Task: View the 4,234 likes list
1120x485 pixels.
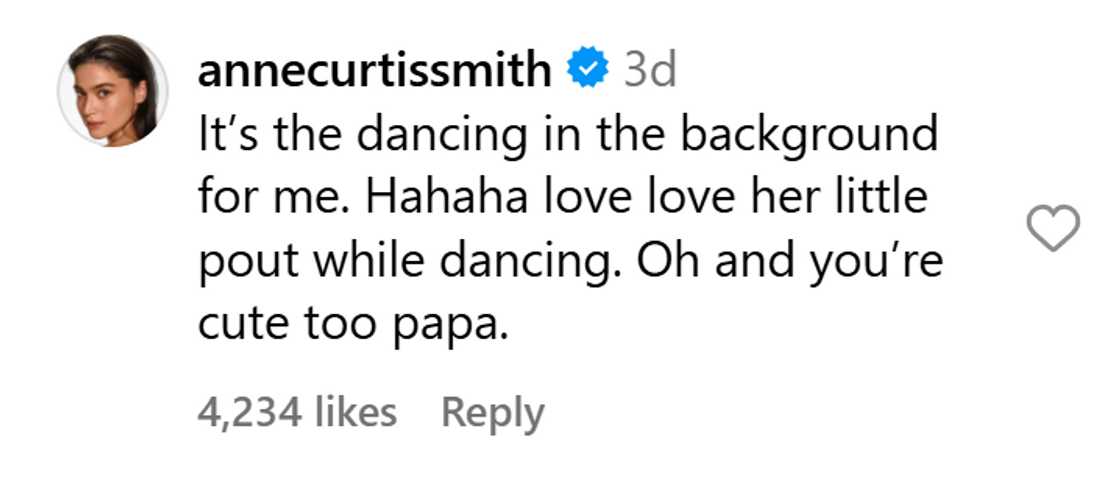Action: [297, 412]
